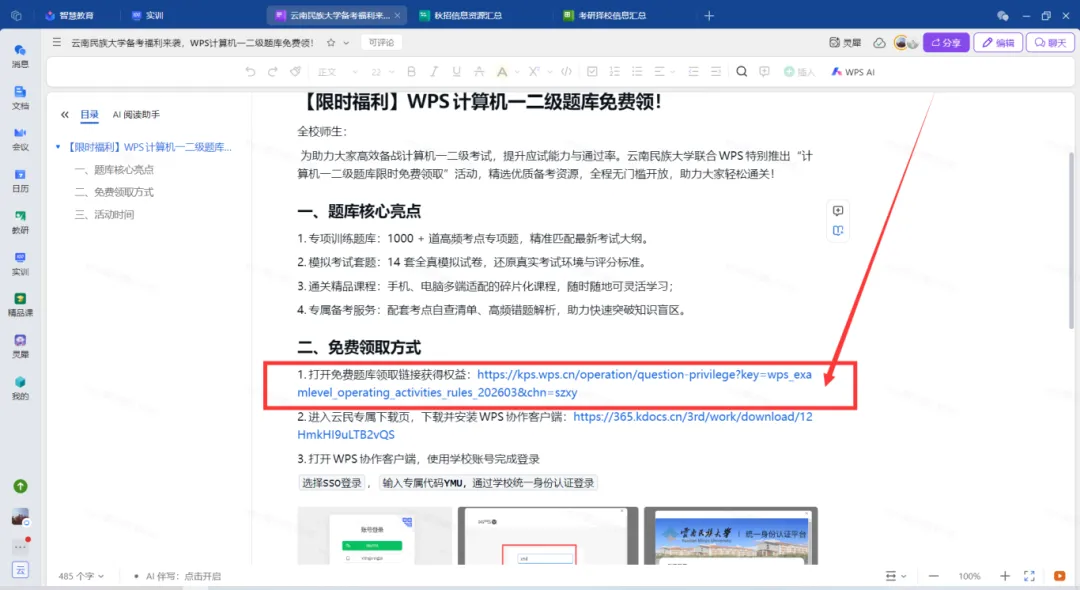This screenshot has height=590, width=1080.
Task: Open the 精品课 sidebar icon
Action: click(20, 304)
